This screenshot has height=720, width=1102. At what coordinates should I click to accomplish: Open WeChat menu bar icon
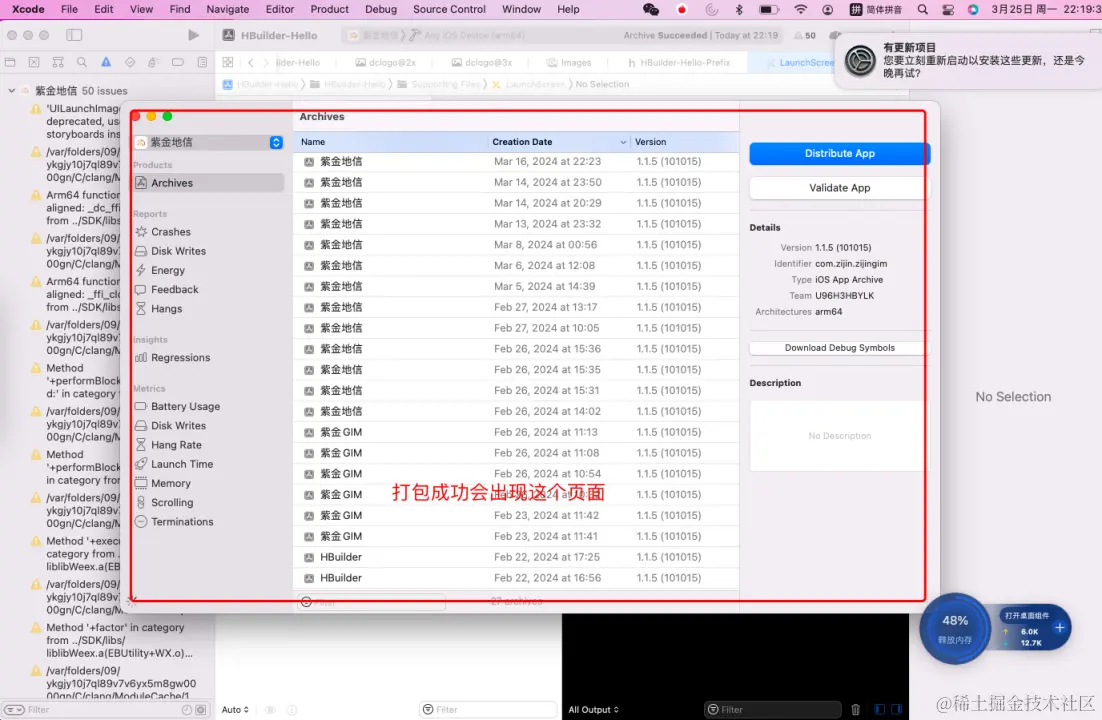(651, 9)
